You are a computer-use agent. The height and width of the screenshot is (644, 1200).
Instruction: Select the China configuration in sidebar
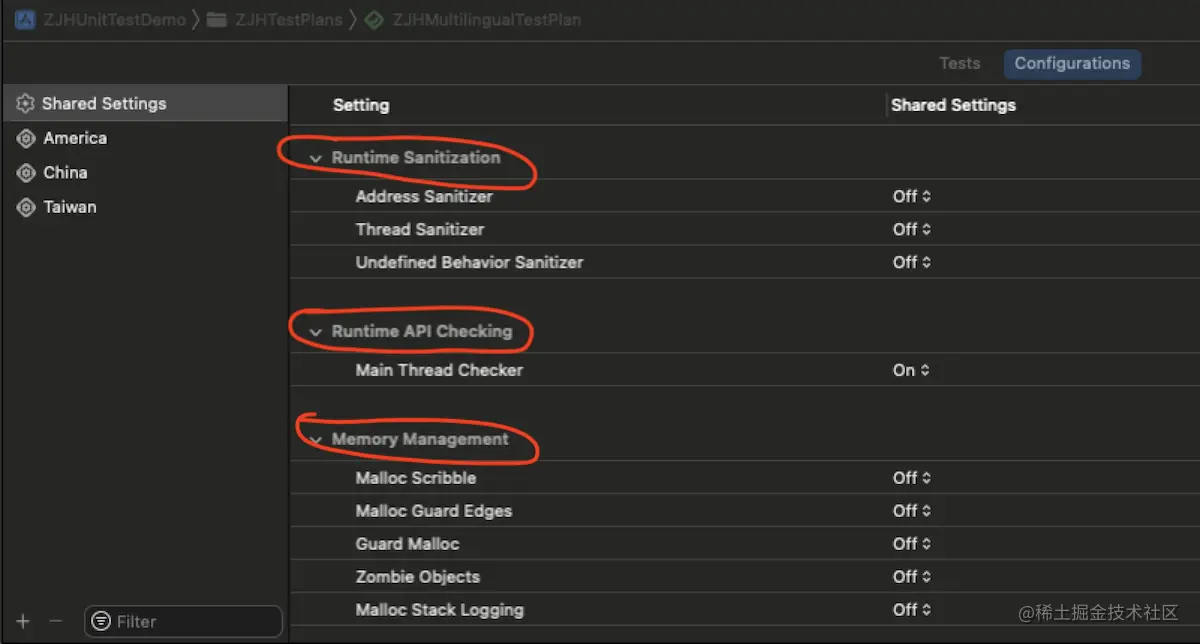[66, 173]
